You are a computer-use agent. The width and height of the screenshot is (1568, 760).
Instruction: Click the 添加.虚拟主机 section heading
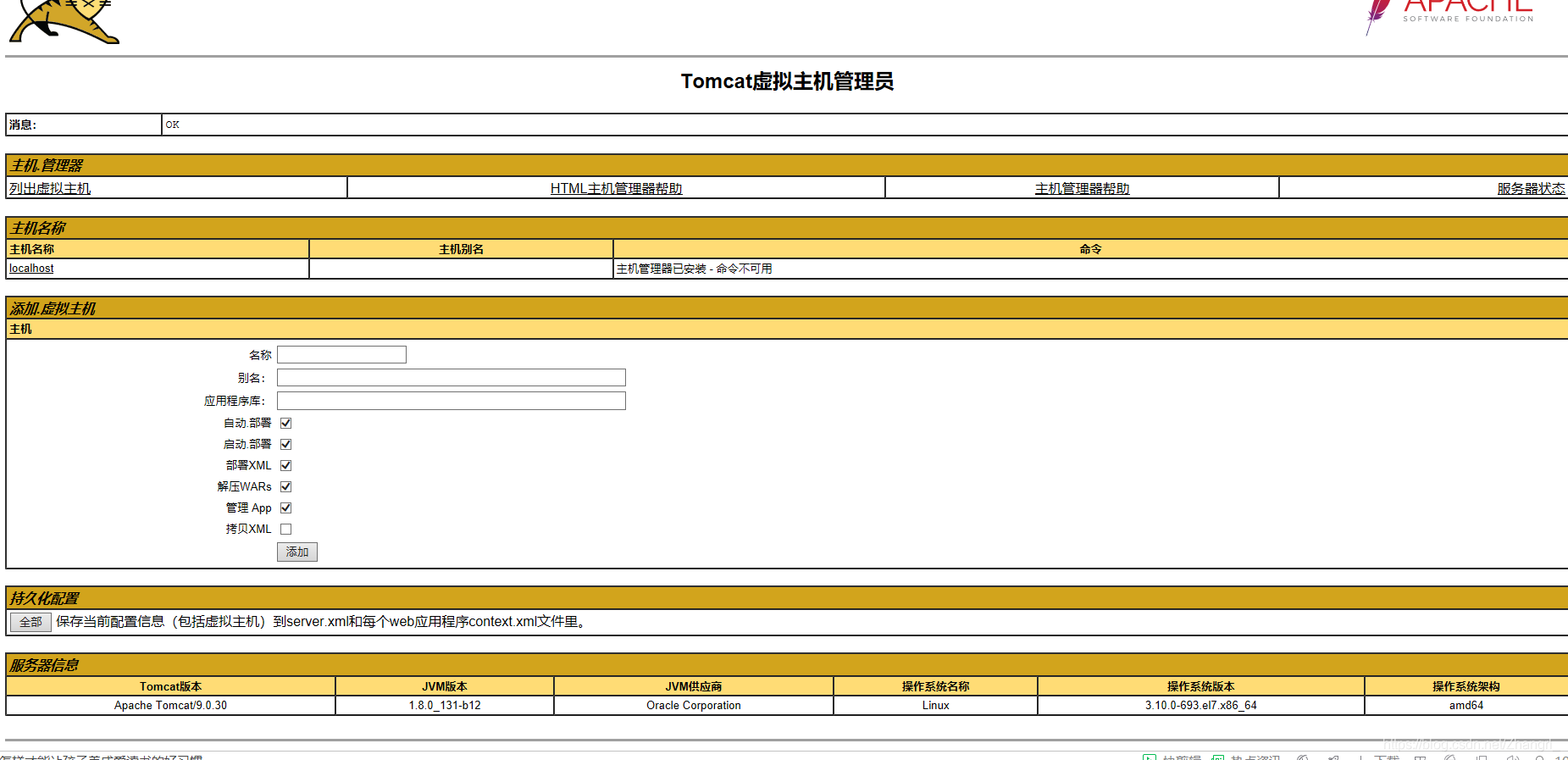click(53, 308)
